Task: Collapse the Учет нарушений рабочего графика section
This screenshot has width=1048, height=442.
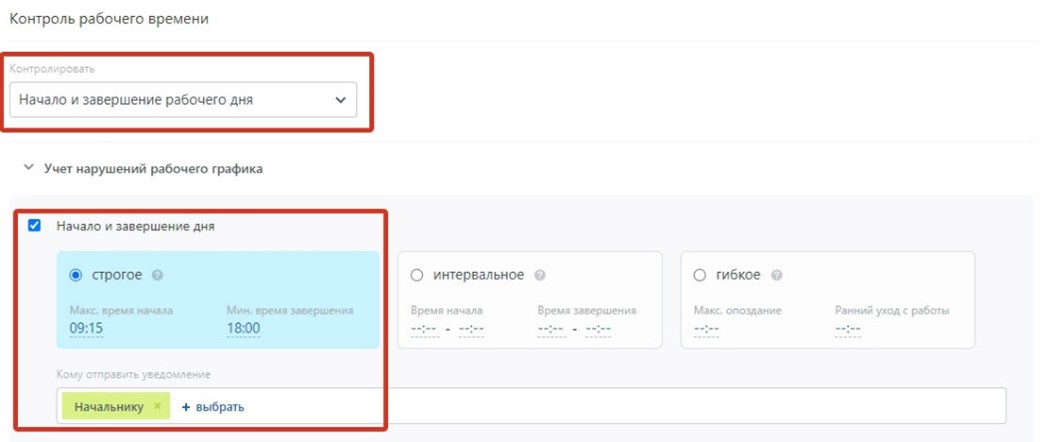Action: pos(28,169)
